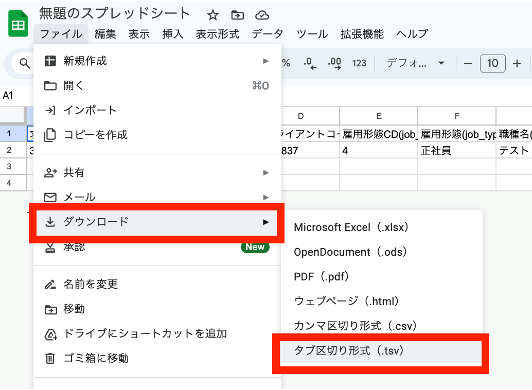Open the 編集 menu
This screenshot has width=532, height=390.
pos(105,34)
